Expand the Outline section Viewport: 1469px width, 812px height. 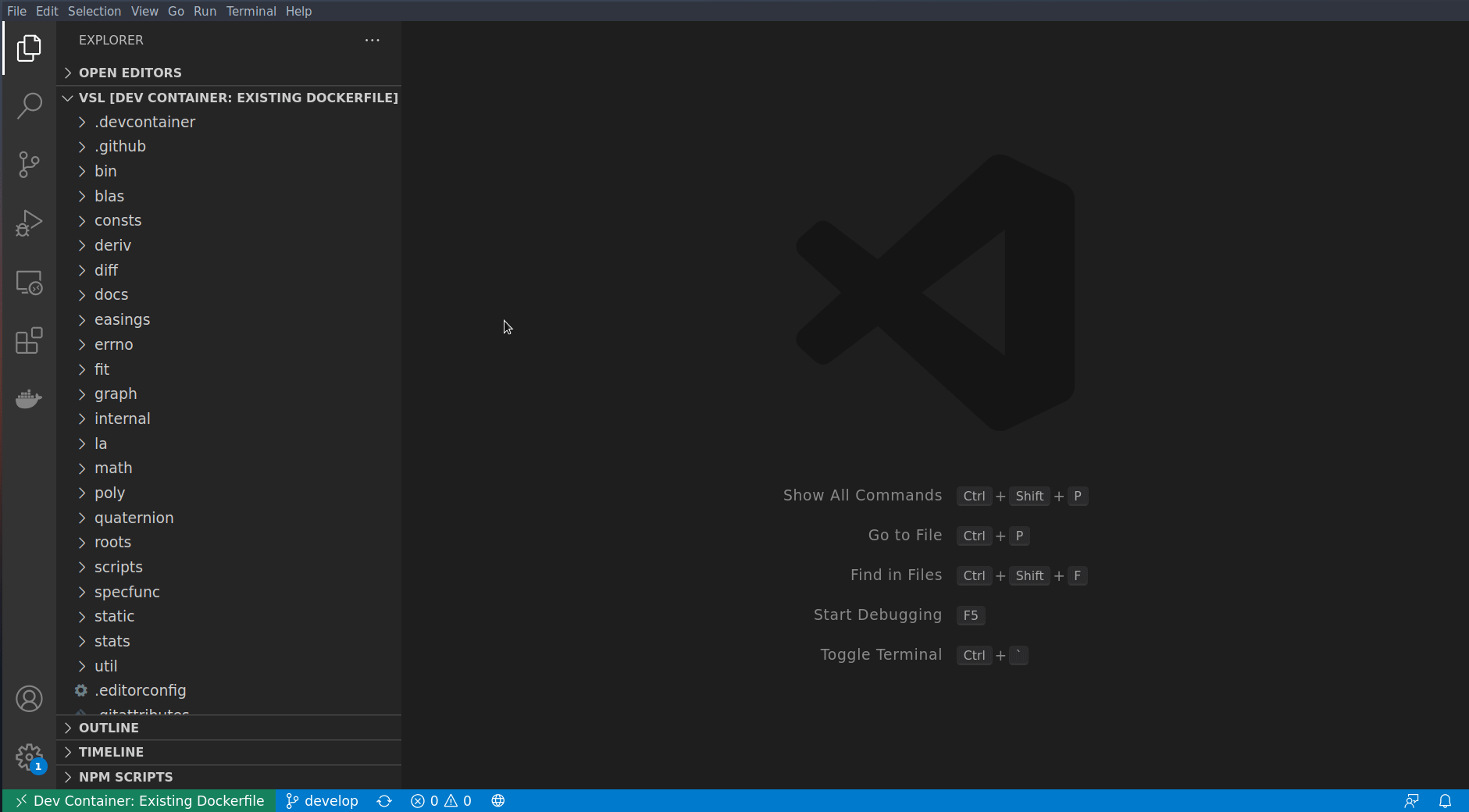229,728
